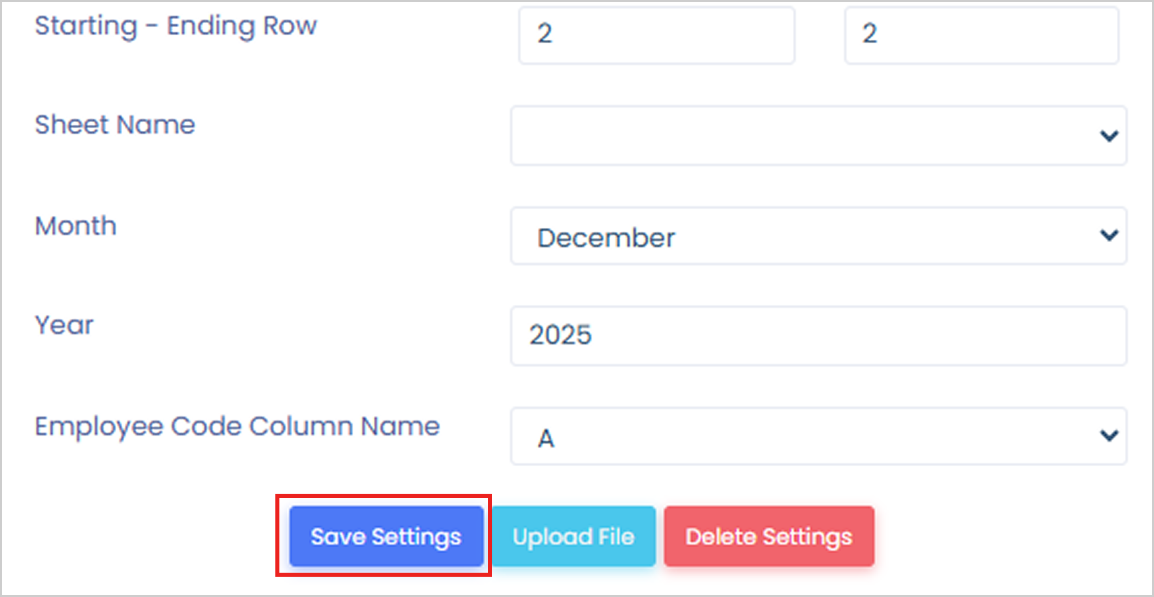Click the Month label text

pyautogui.click(x=76, y=226)
